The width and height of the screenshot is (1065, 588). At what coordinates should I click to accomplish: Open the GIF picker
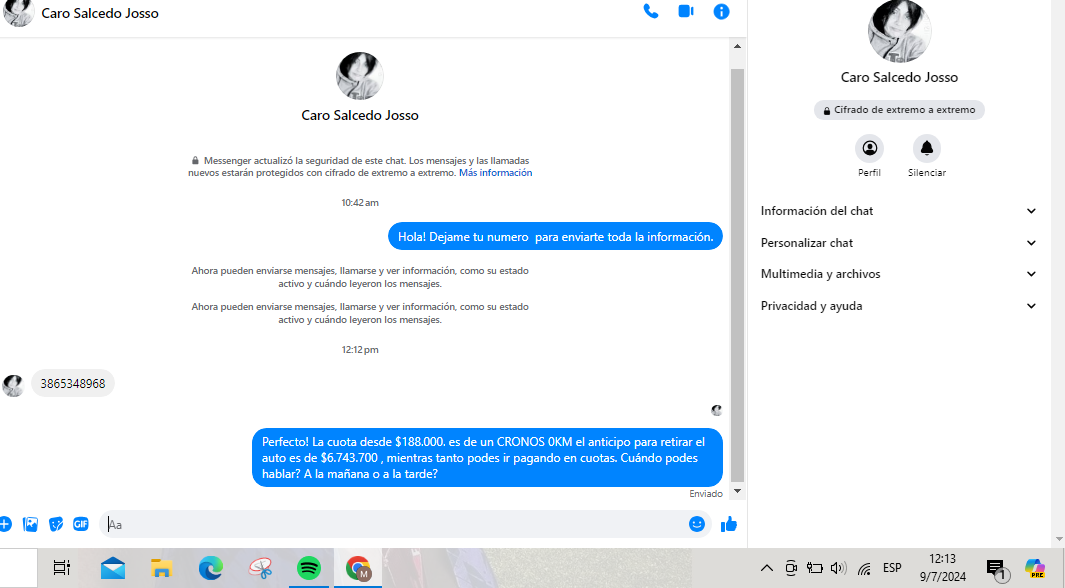pos(81,524)
